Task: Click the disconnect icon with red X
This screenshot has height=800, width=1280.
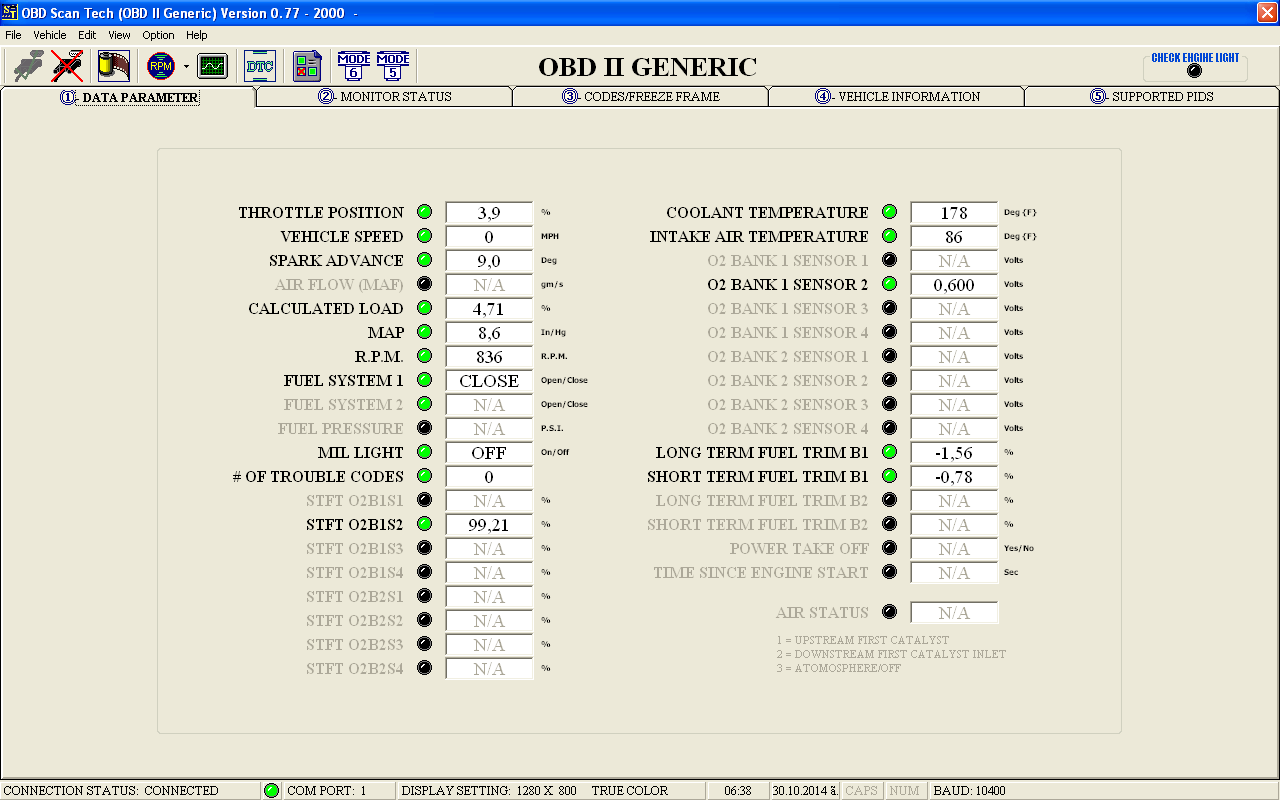Action: 67,67
